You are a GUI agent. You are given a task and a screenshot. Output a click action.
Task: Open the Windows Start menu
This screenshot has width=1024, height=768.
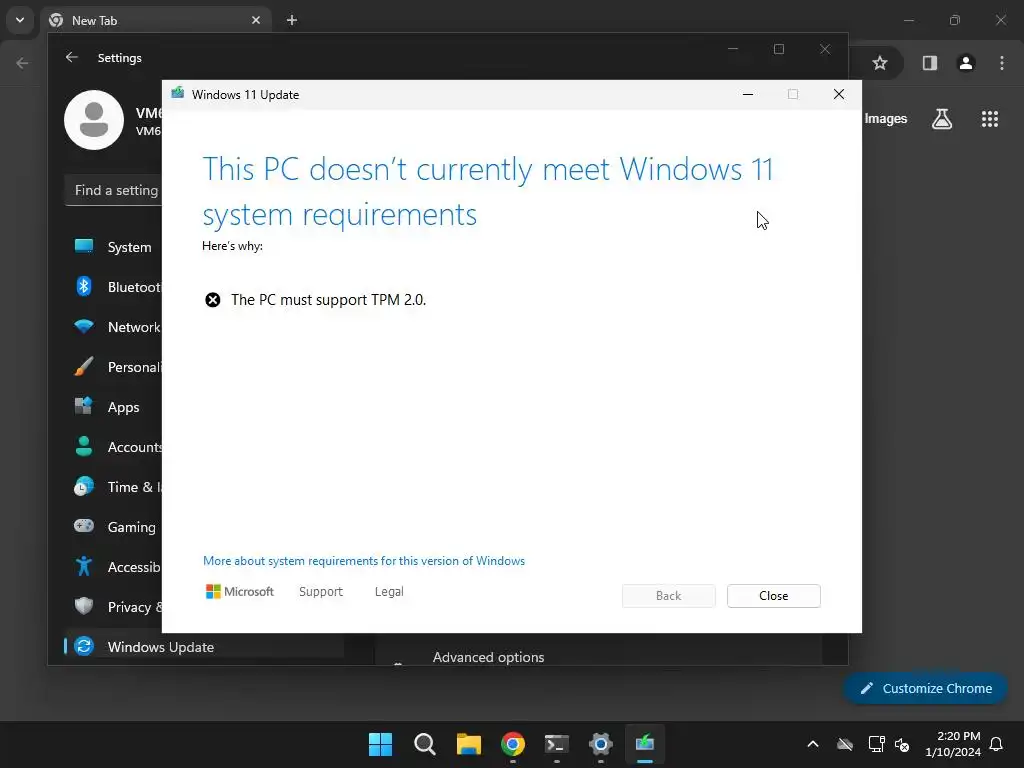(381, 744)
